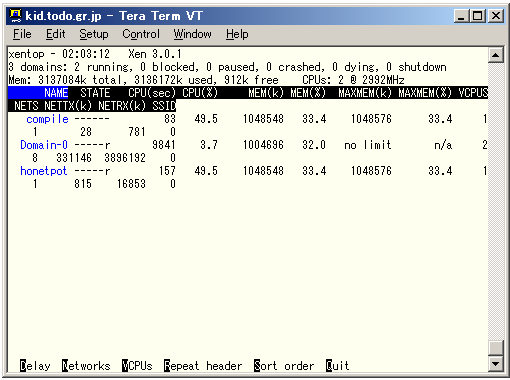Click honetpot NETRX value 16853
Image resolution: width=510 pixels, height=380 pixels.
pos(131,184)
